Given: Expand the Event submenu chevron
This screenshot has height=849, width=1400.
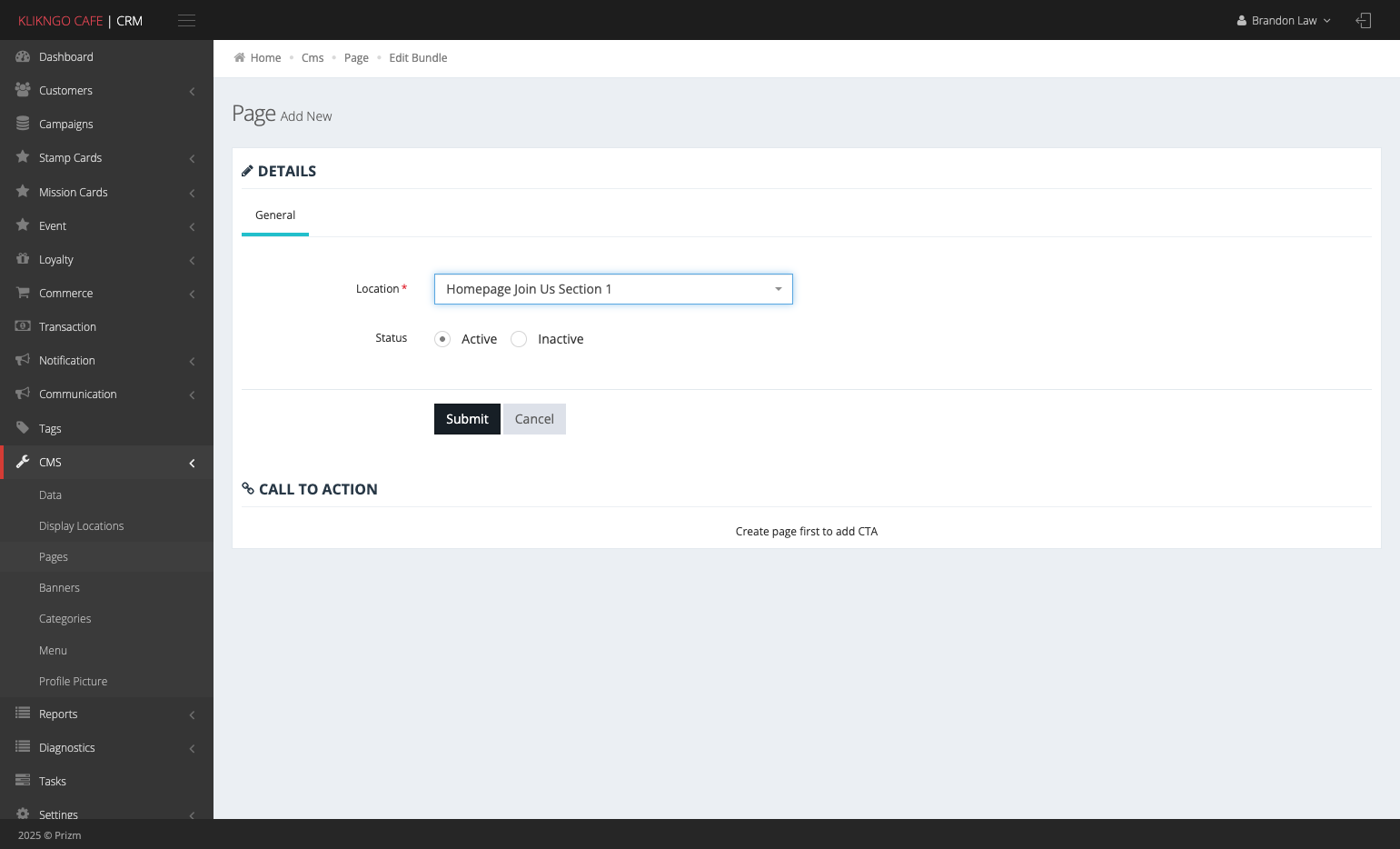Looking at the screenshot, I should 192,226.
